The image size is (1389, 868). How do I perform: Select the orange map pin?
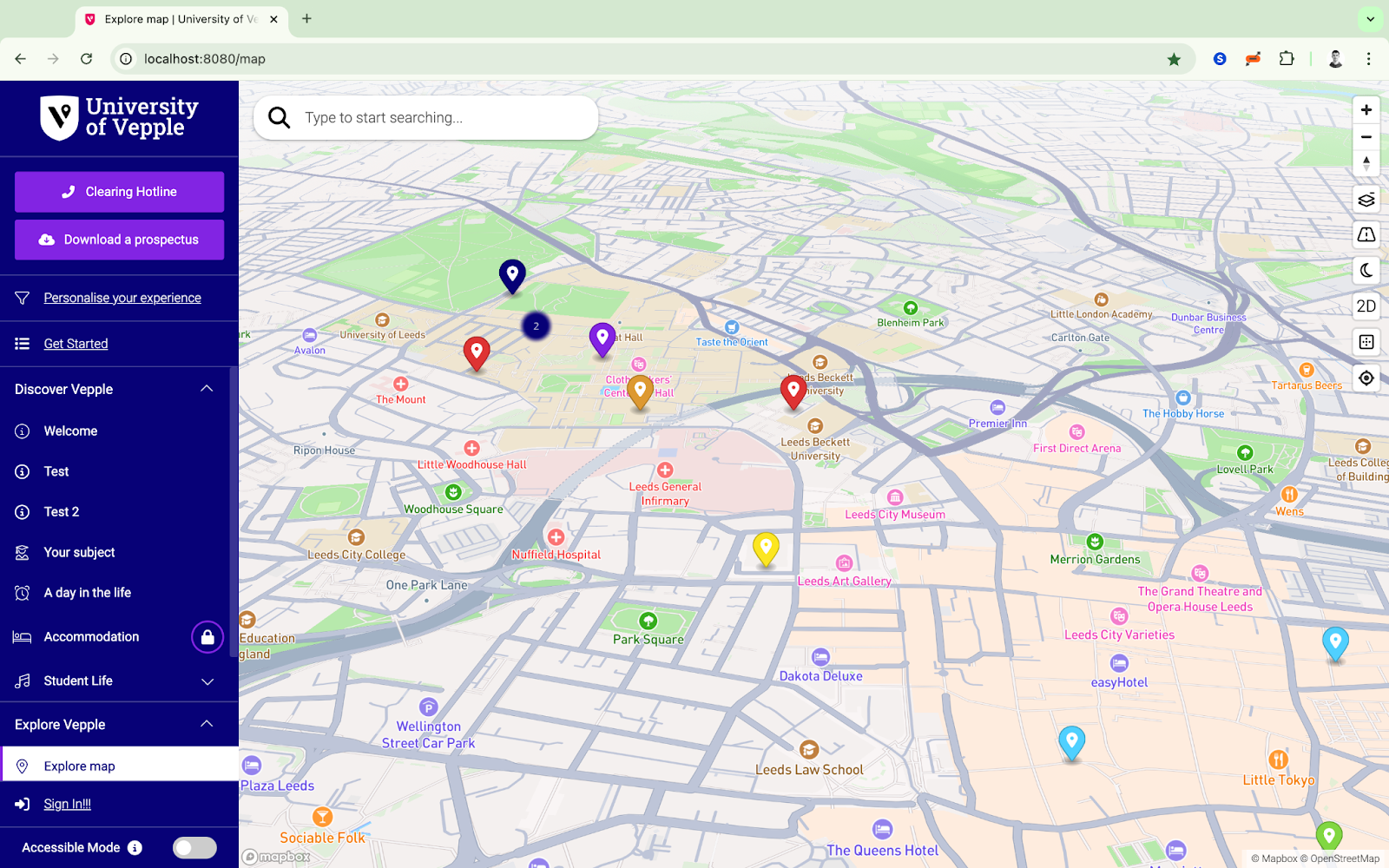640,391
